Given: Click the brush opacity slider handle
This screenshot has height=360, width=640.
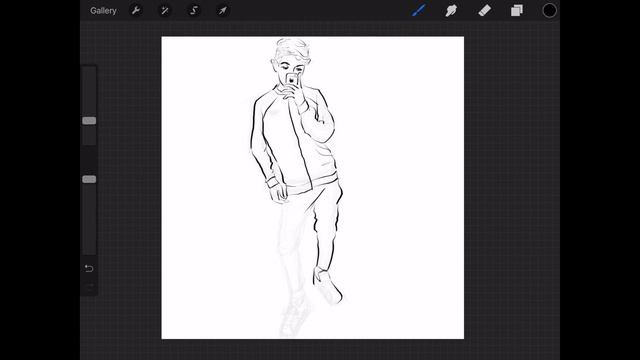Looking at the screenshot, I should coord(89,179).
